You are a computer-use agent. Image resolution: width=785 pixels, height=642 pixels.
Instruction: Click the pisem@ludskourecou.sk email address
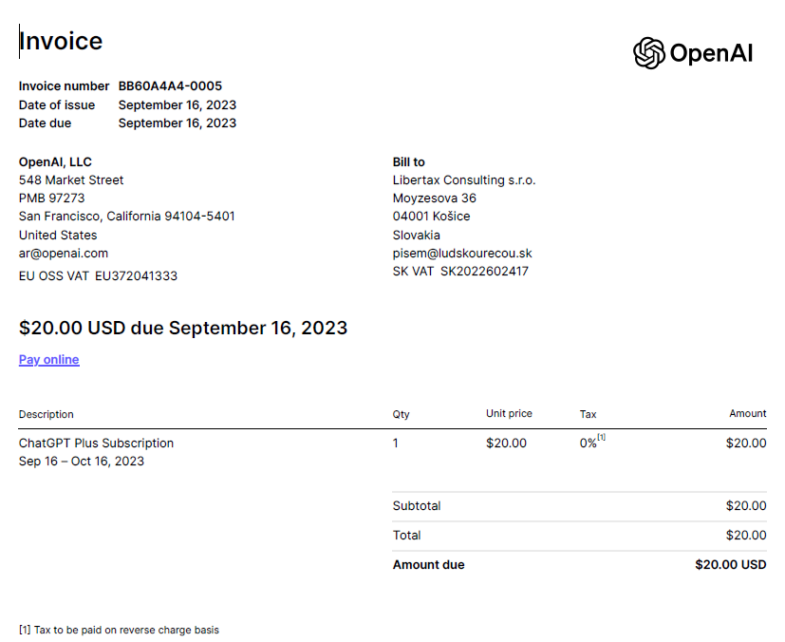point(462,253)
